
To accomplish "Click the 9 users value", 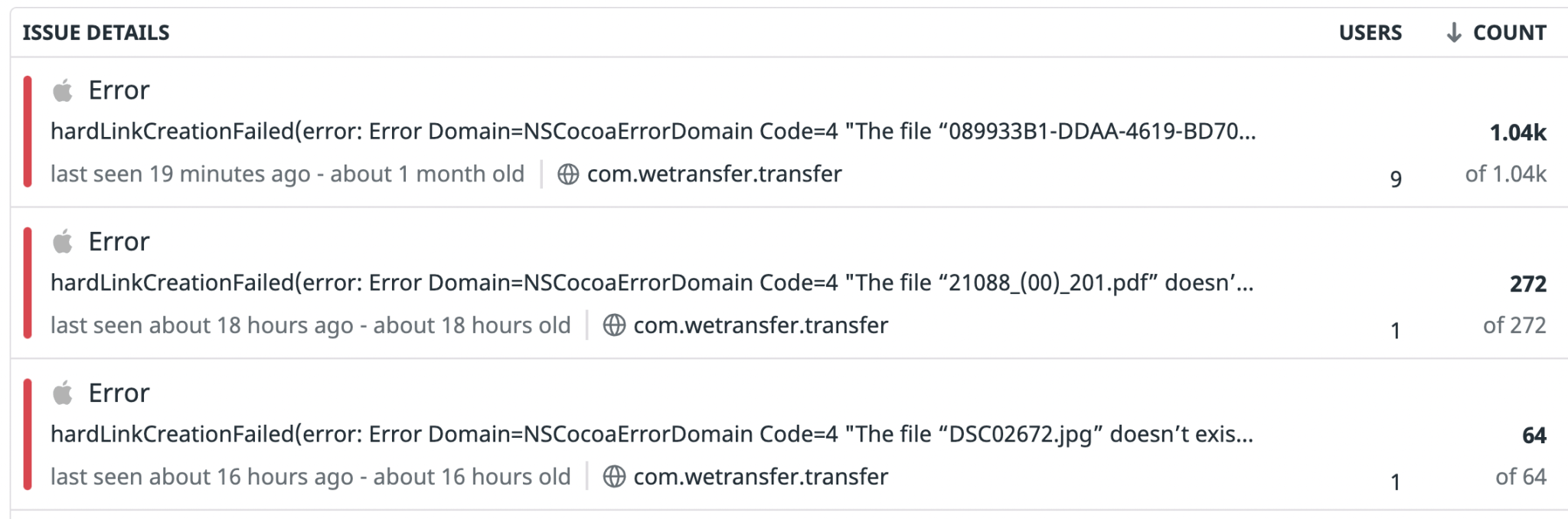I will [1396, 179].
